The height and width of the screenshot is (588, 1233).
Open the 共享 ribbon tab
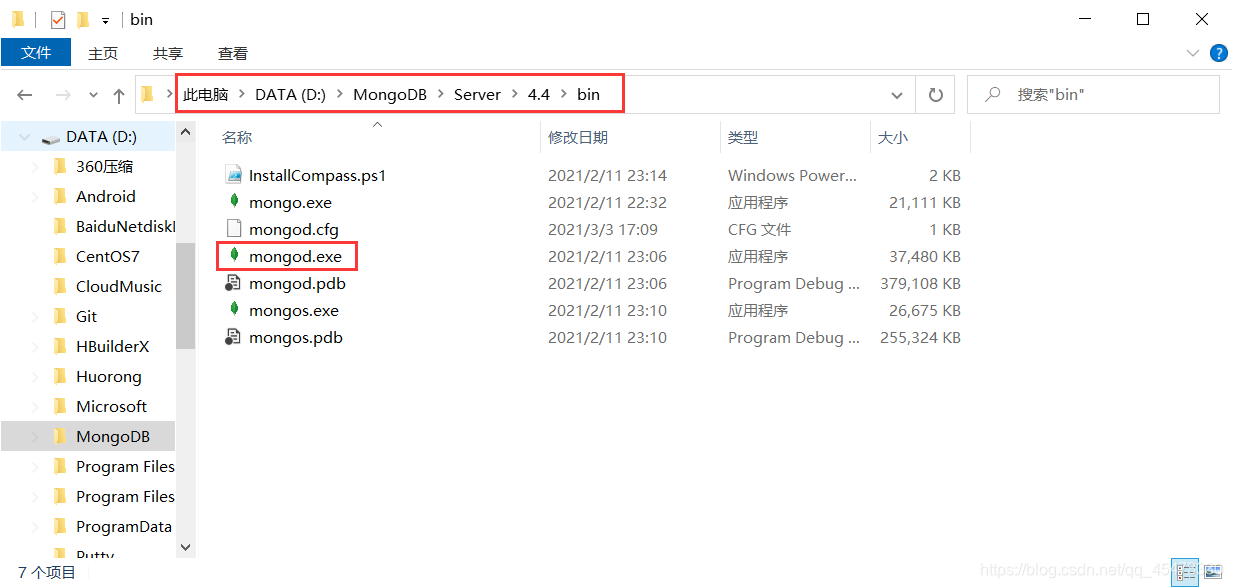(x=168, y=53)
